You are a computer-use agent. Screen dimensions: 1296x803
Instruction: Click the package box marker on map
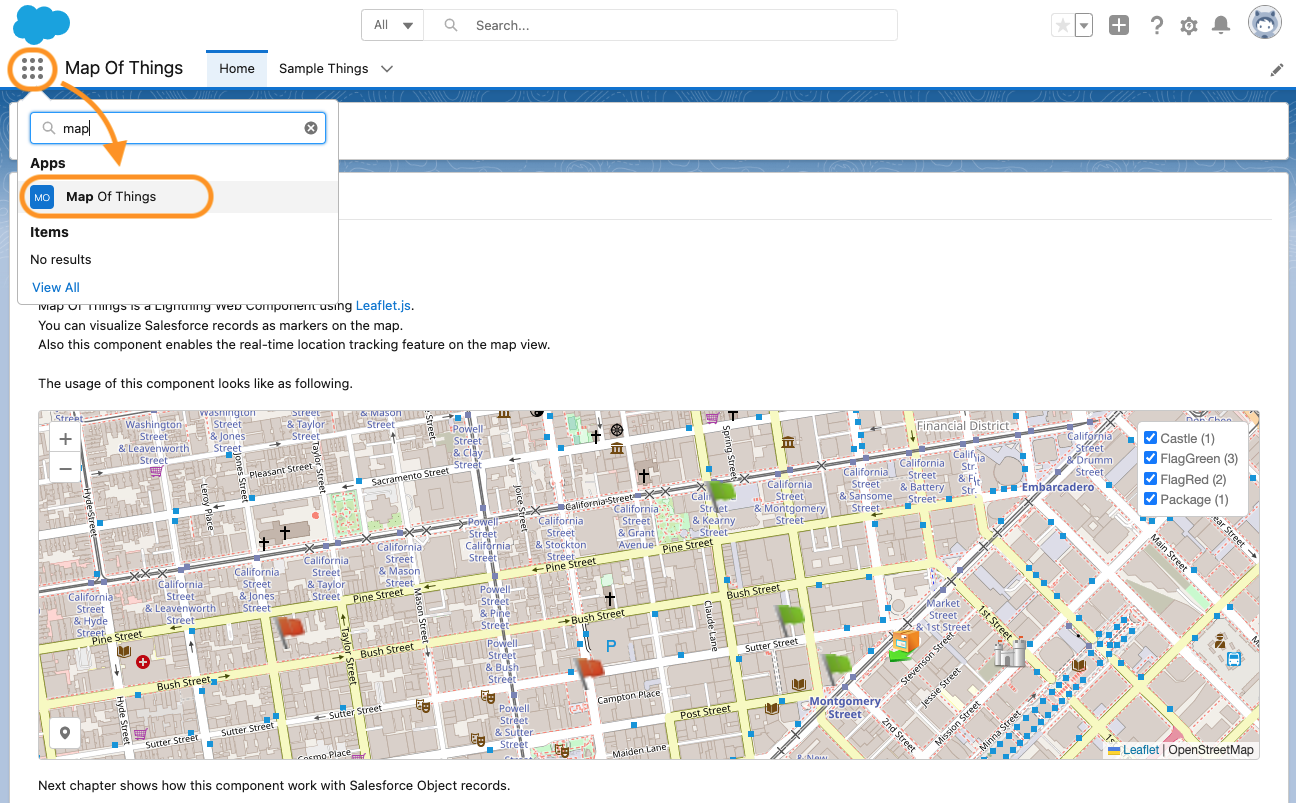point(904,645)
